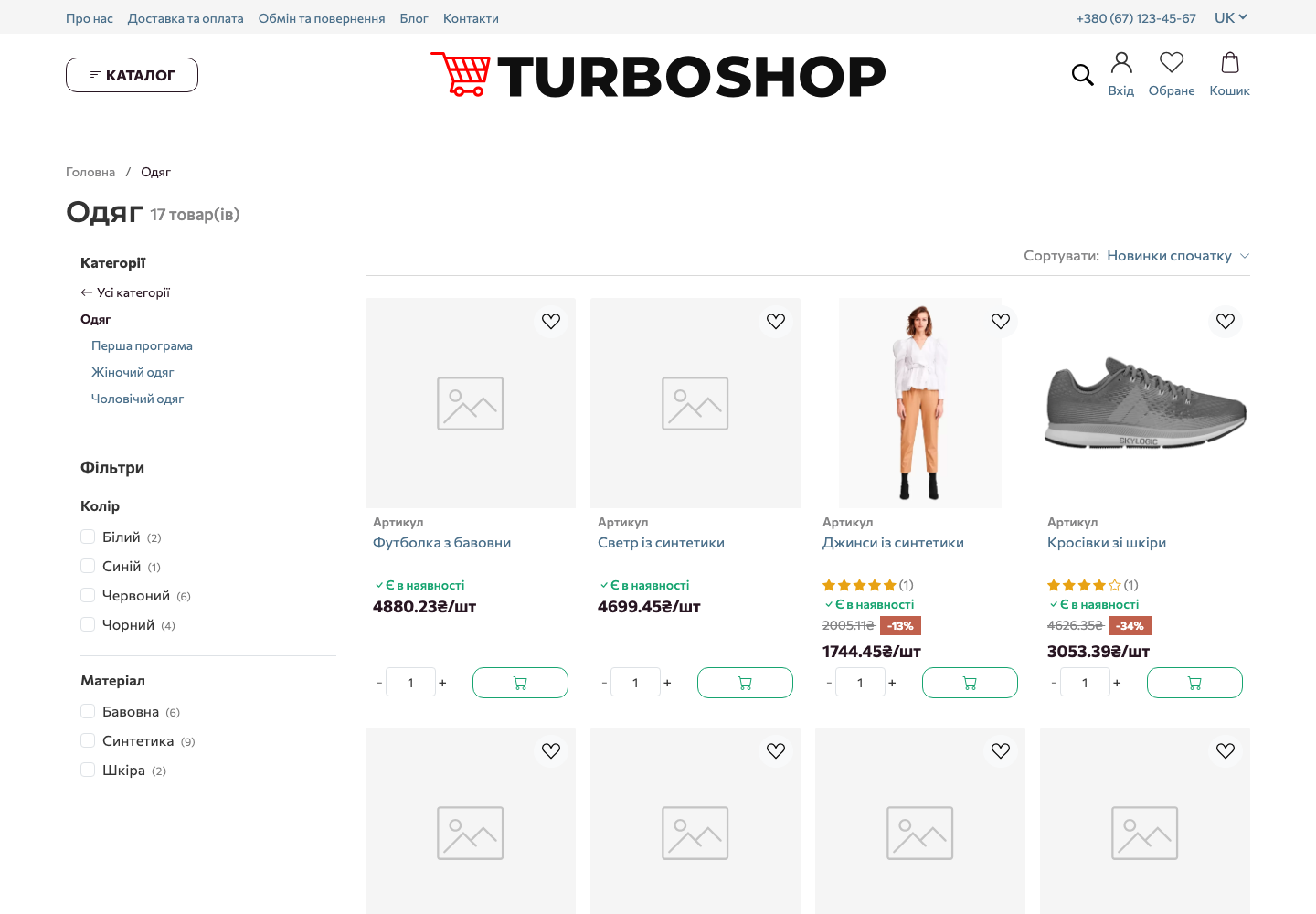
Task: Favorite the second product in second row
Action: [x=776, y=750]
